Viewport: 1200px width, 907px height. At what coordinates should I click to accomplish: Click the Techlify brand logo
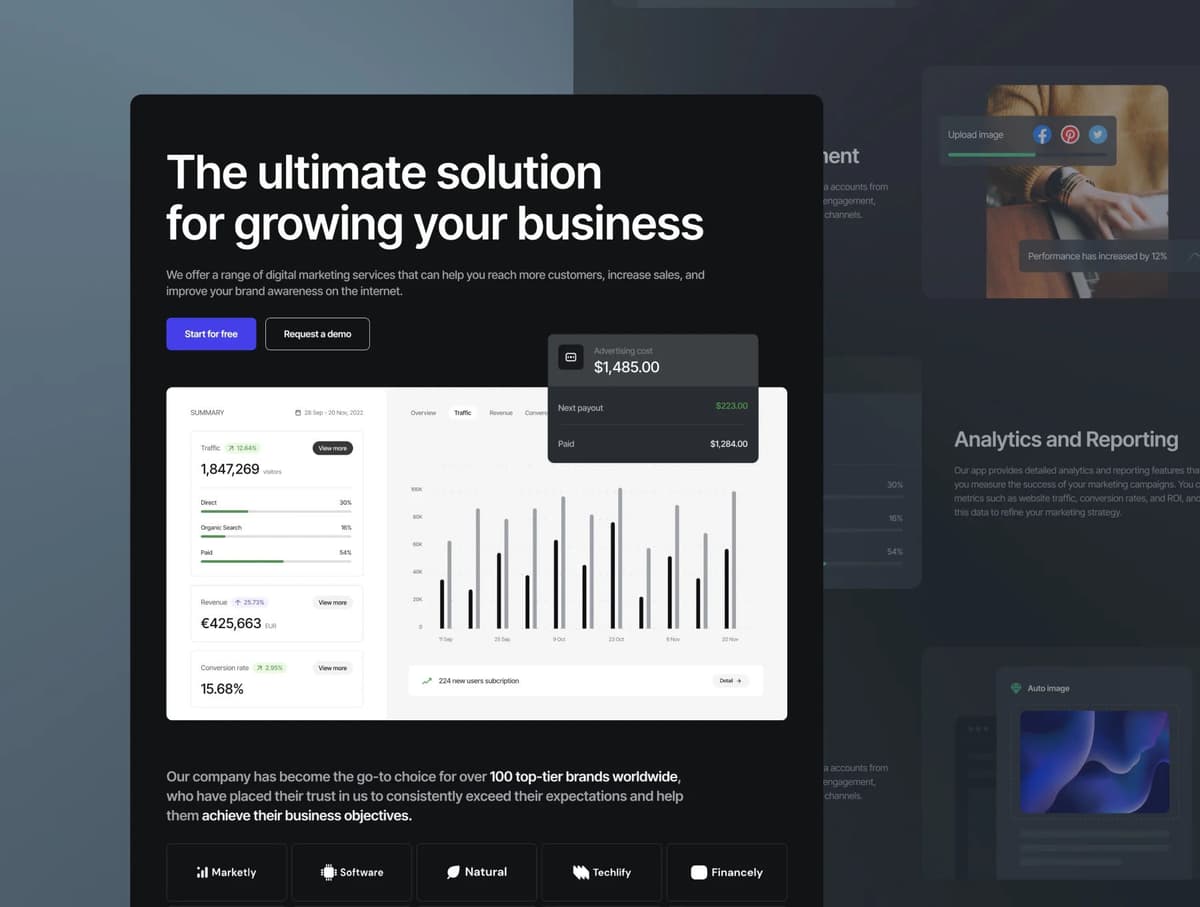602,872
